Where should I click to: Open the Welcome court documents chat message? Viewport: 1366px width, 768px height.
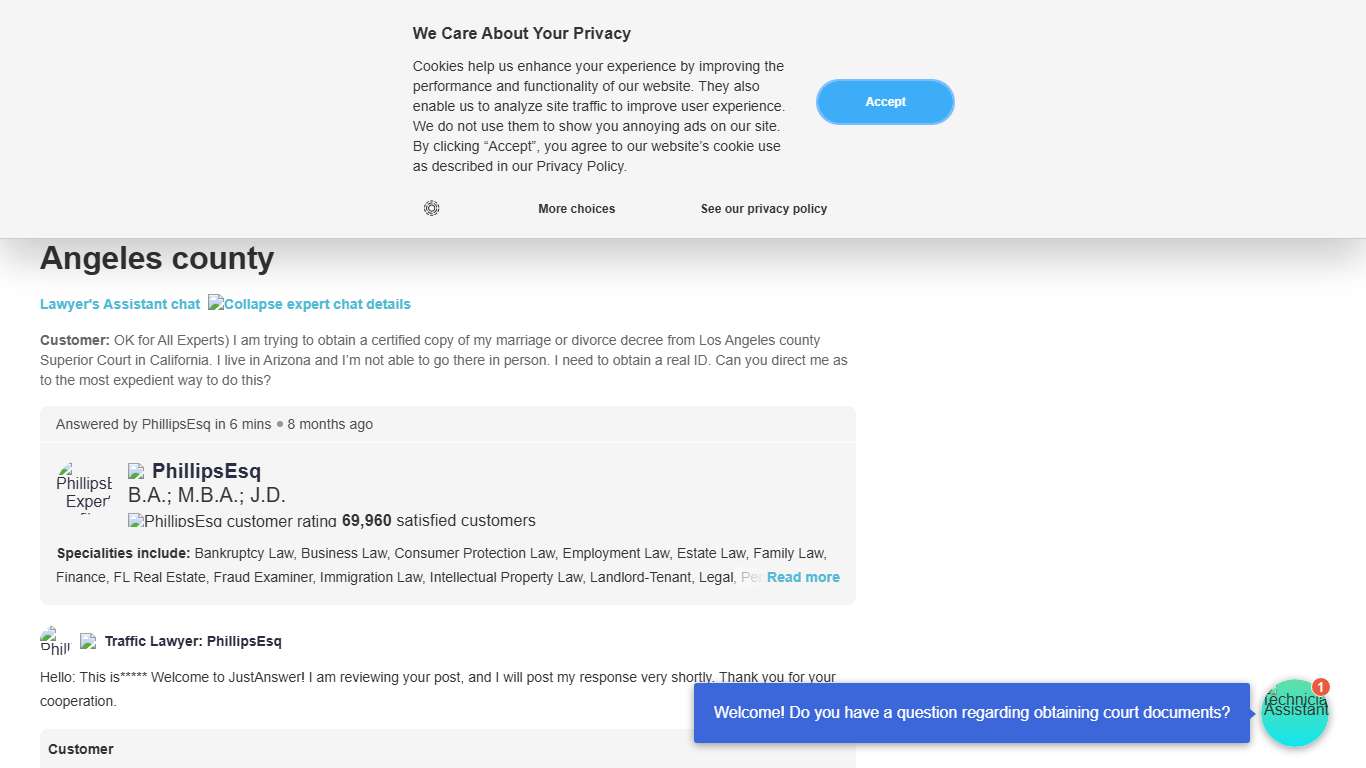click(x=971, y=713)
